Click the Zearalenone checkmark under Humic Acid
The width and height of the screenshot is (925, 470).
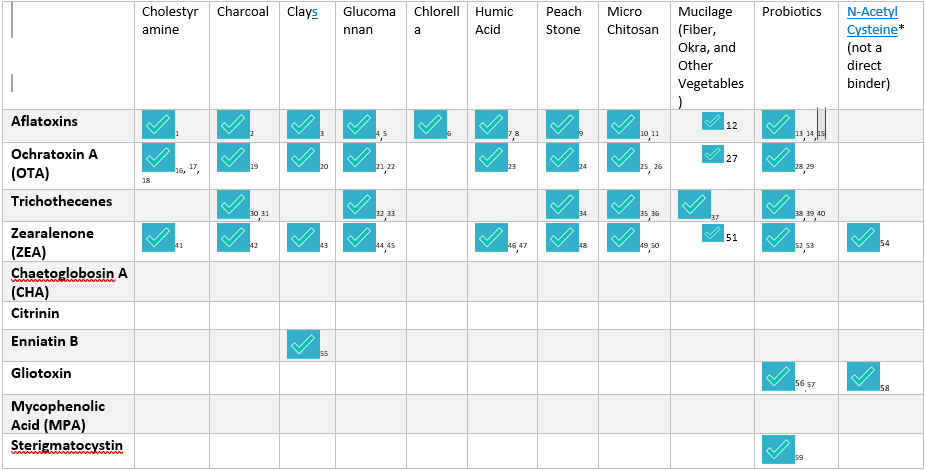490,237
